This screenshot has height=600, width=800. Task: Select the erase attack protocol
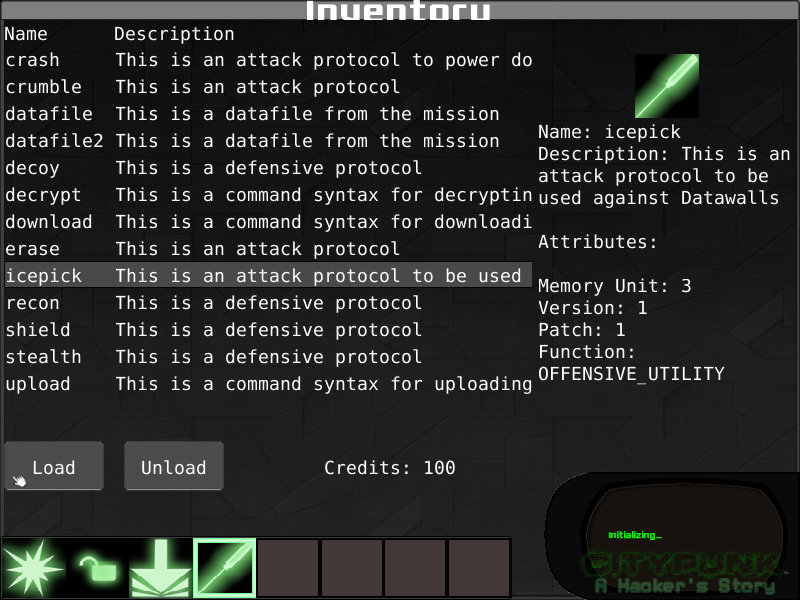tap(268, 249)
